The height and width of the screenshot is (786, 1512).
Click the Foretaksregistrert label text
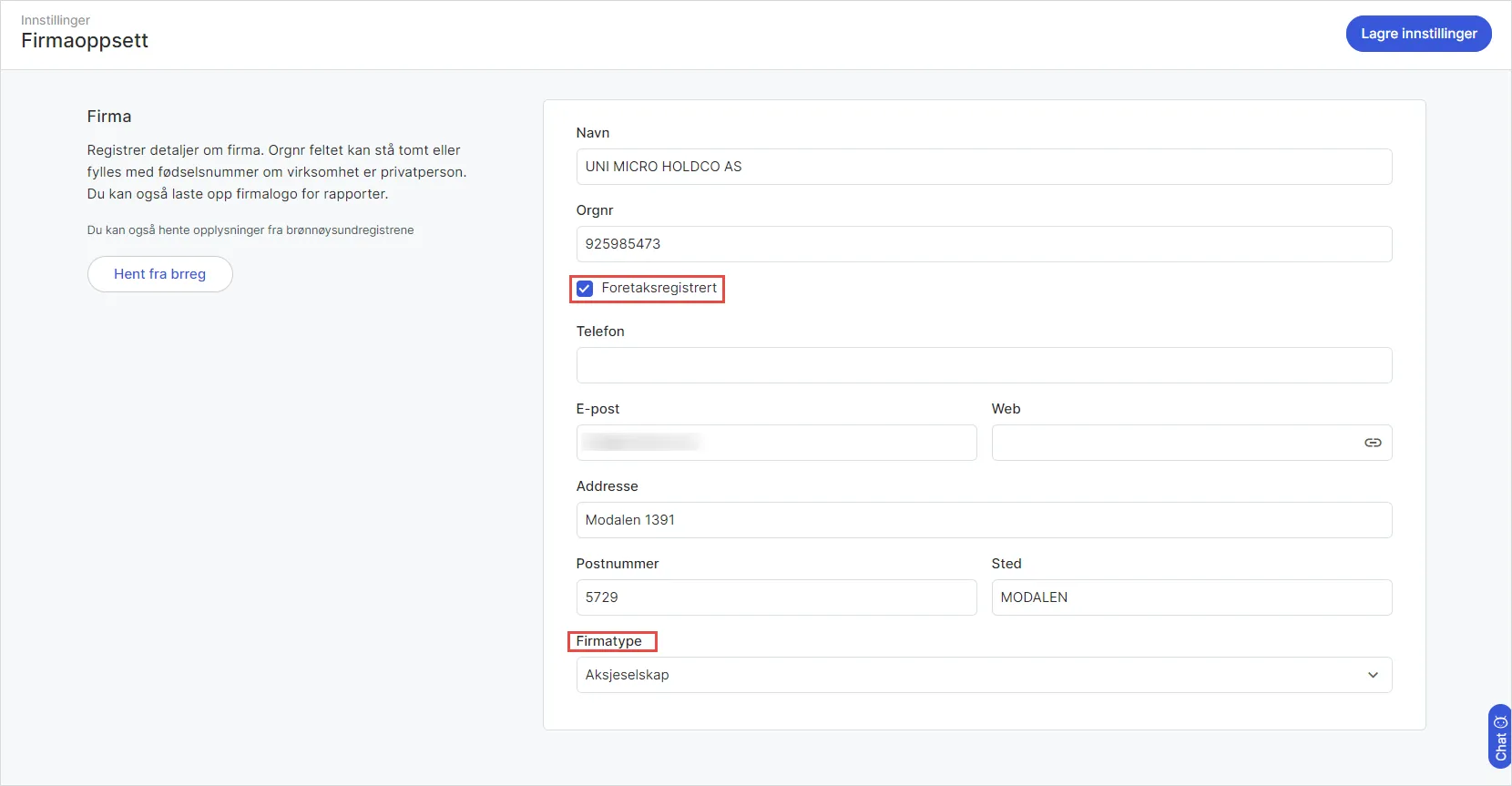[x=659, y=288]
